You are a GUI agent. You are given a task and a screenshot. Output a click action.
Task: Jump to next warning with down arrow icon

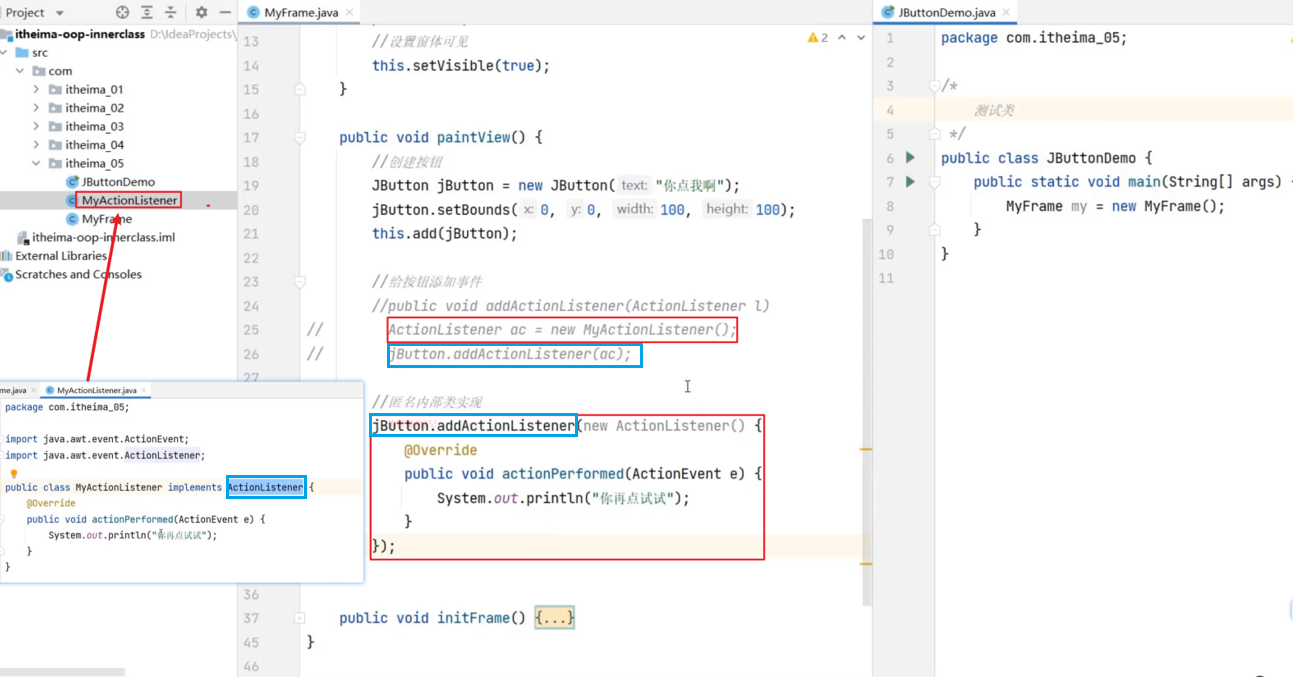(860, 37)
